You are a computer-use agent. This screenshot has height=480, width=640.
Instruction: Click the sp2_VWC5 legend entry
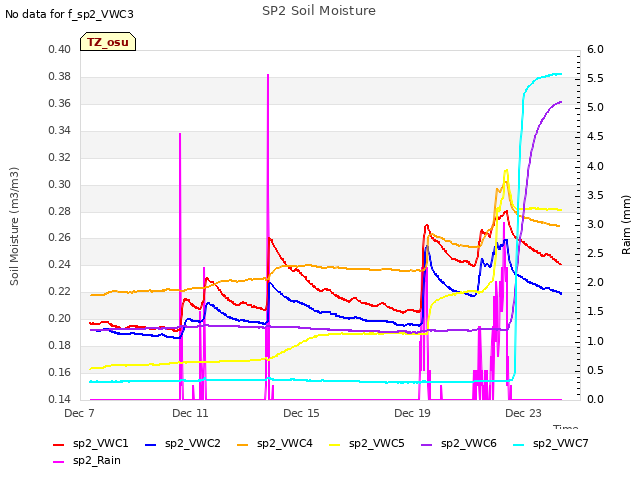pyautogui.click(x=367, y=443)
